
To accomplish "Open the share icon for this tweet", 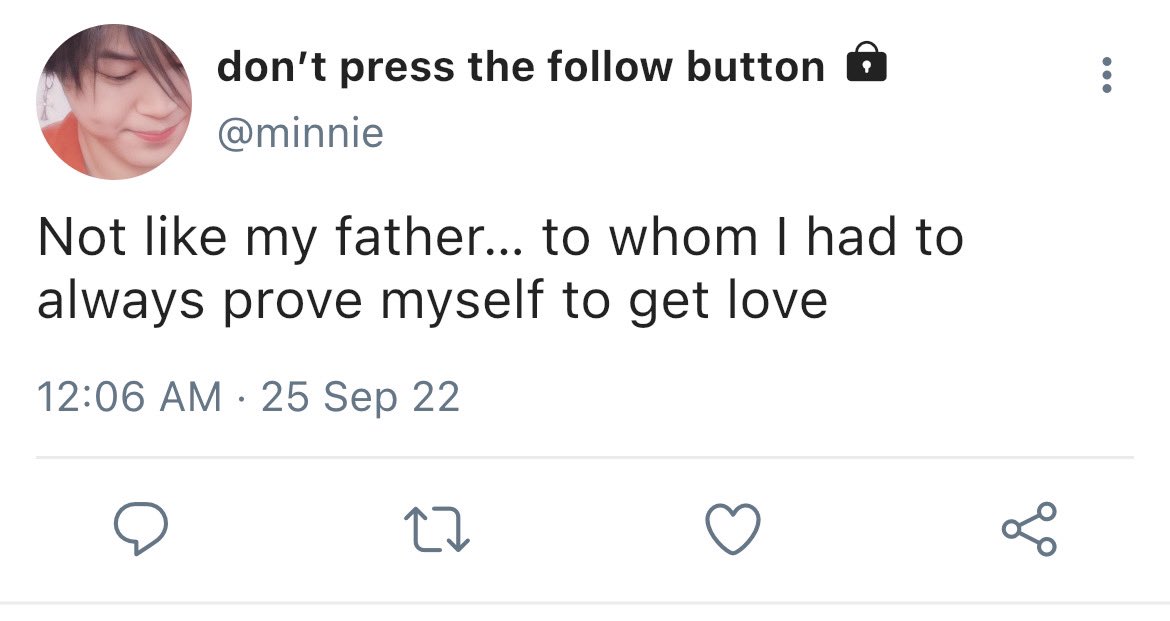I will coord(1029,529).
